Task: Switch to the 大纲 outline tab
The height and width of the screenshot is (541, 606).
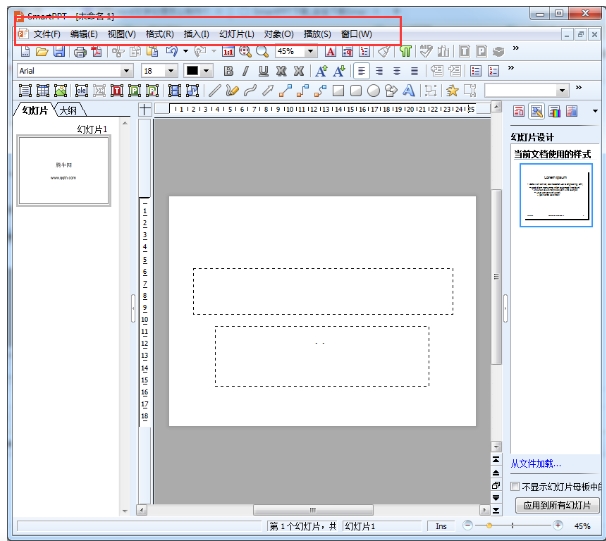Action: (68, 111)
